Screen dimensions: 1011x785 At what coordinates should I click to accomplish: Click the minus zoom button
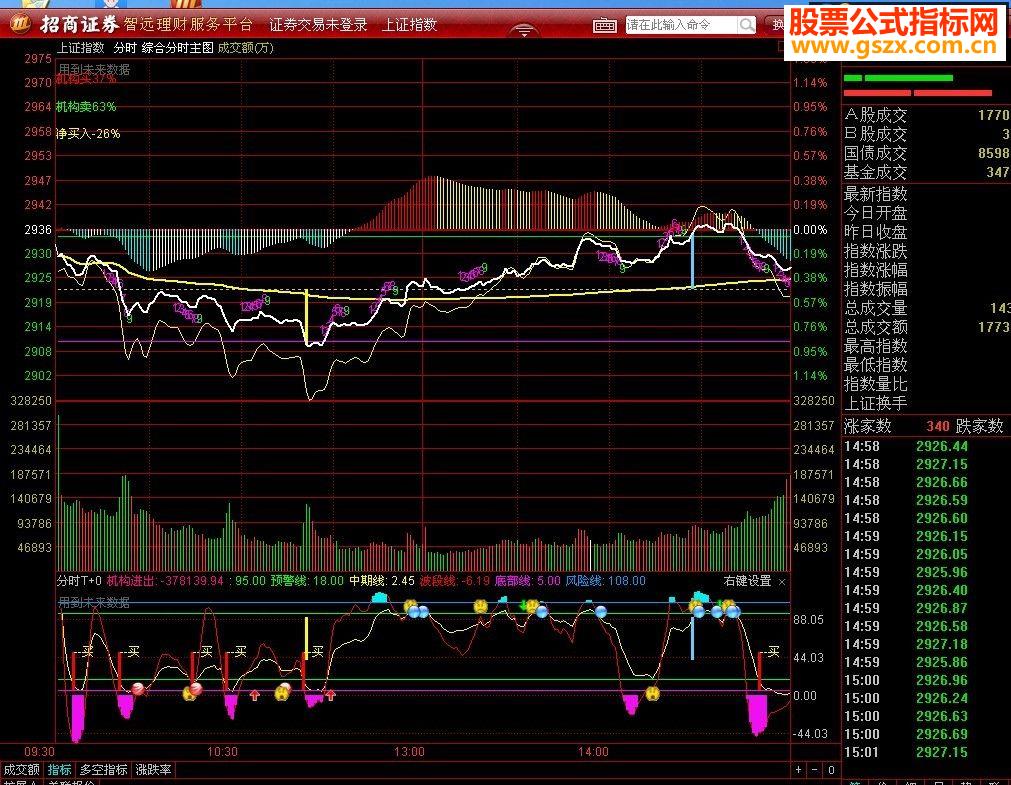(x=814, y=770)
